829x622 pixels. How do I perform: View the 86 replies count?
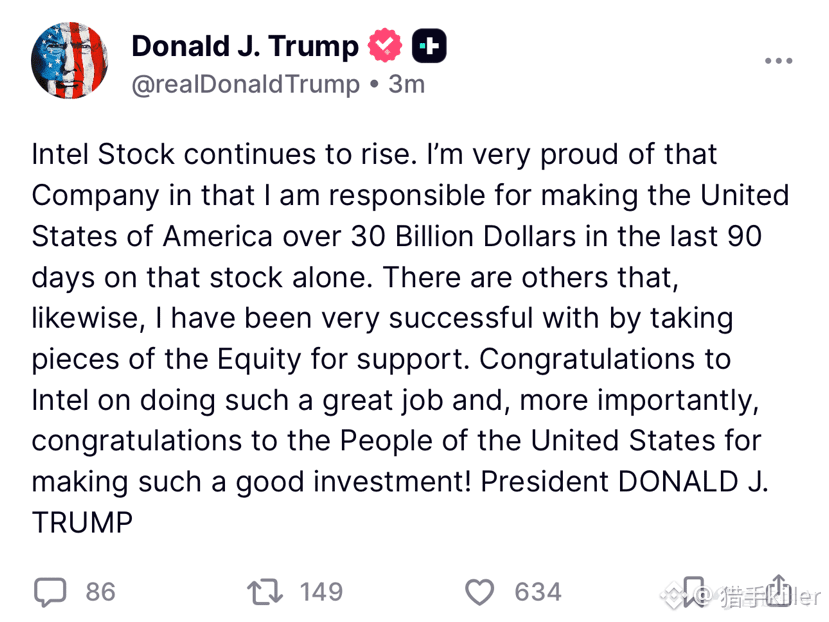pos(100,592)
